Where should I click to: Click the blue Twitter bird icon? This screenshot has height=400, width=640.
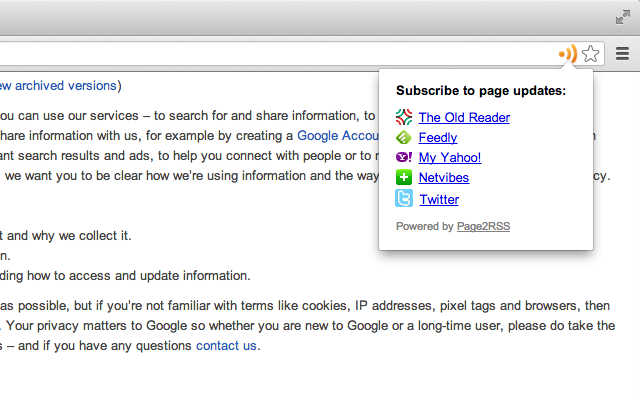click(404, 198)
